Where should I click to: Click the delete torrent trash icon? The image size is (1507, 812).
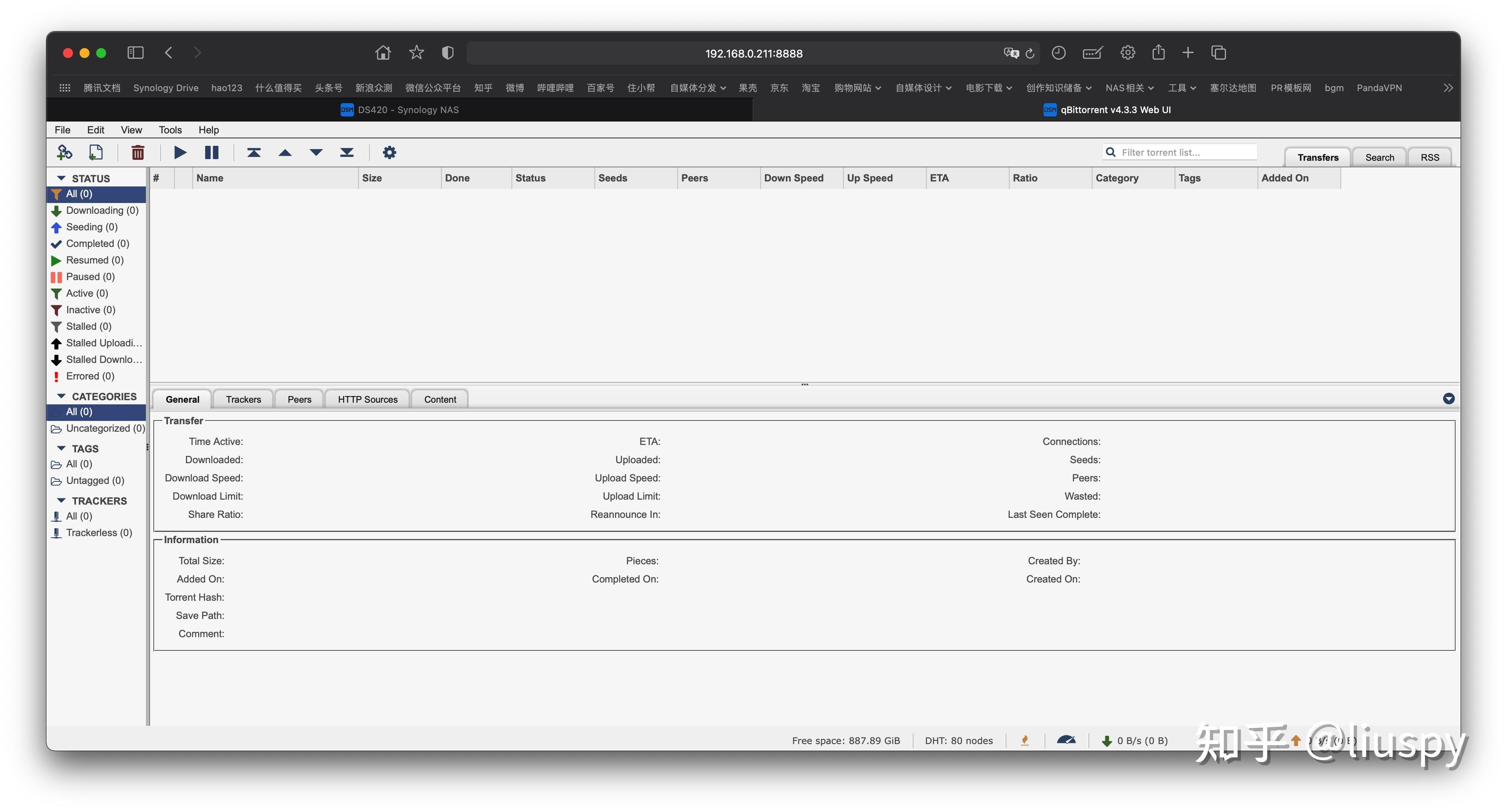[x=138, y=152]
